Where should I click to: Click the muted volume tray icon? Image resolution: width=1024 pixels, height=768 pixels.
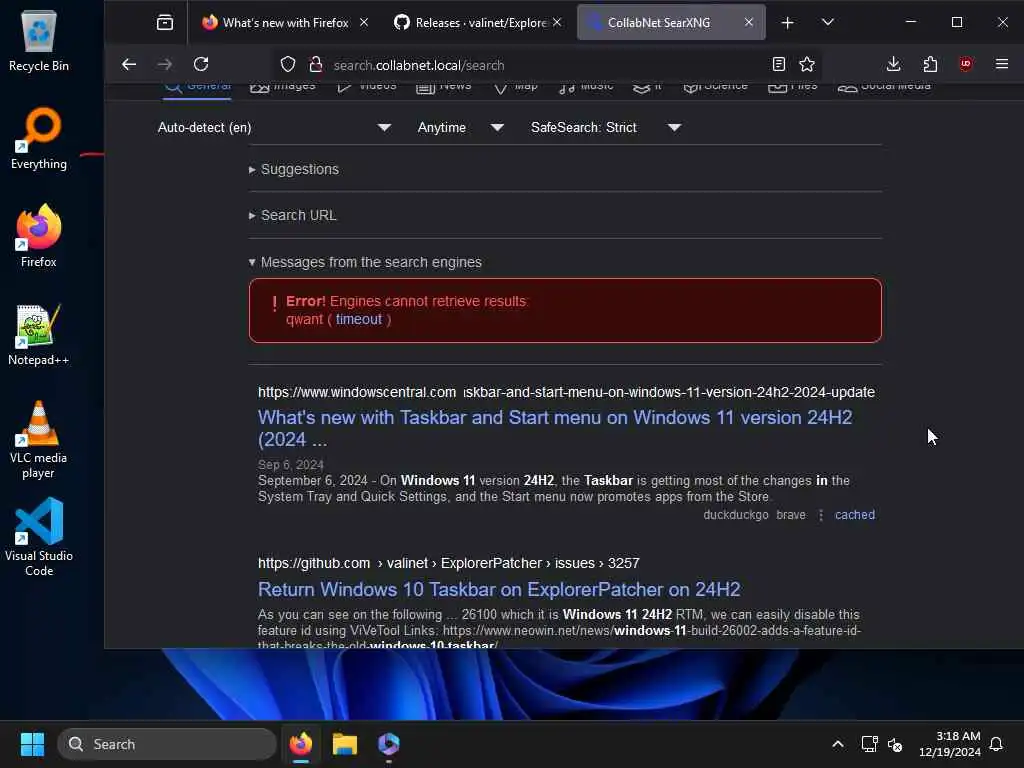(895, 744)
